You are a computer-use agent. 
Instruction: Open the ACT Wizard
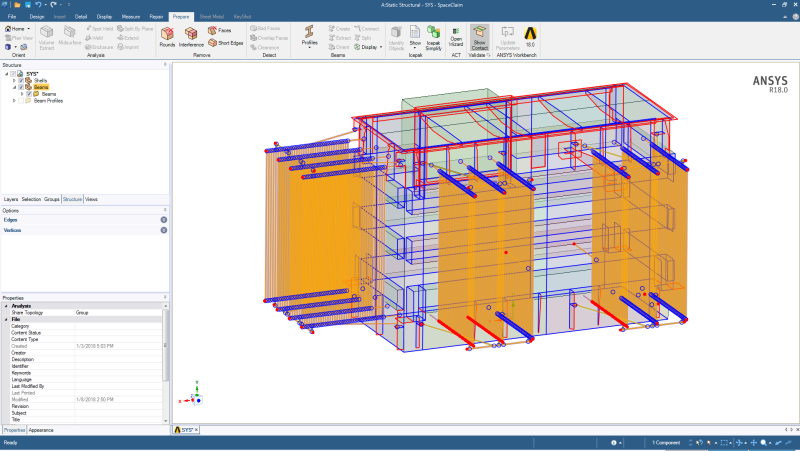point(456,37)
